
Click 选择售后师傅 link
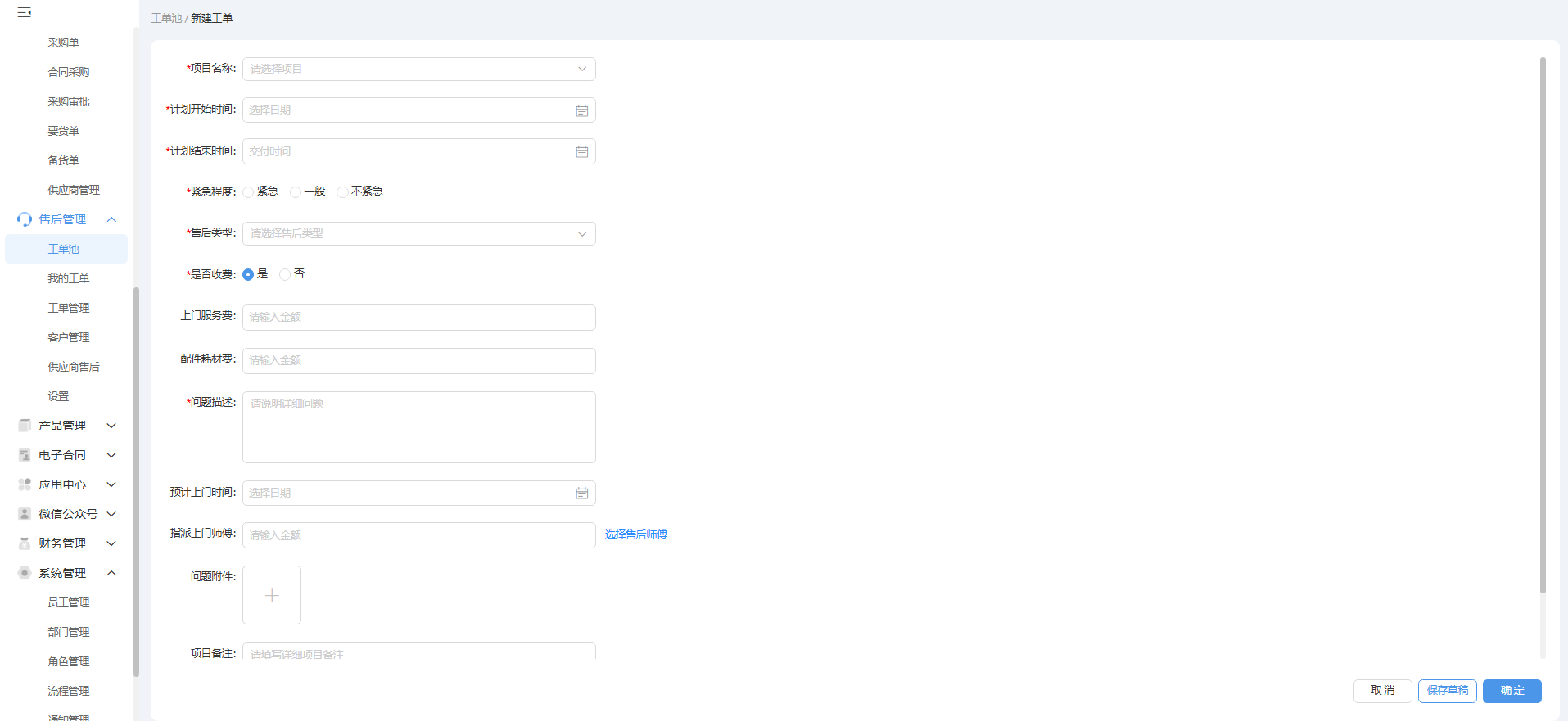(636, 534)
